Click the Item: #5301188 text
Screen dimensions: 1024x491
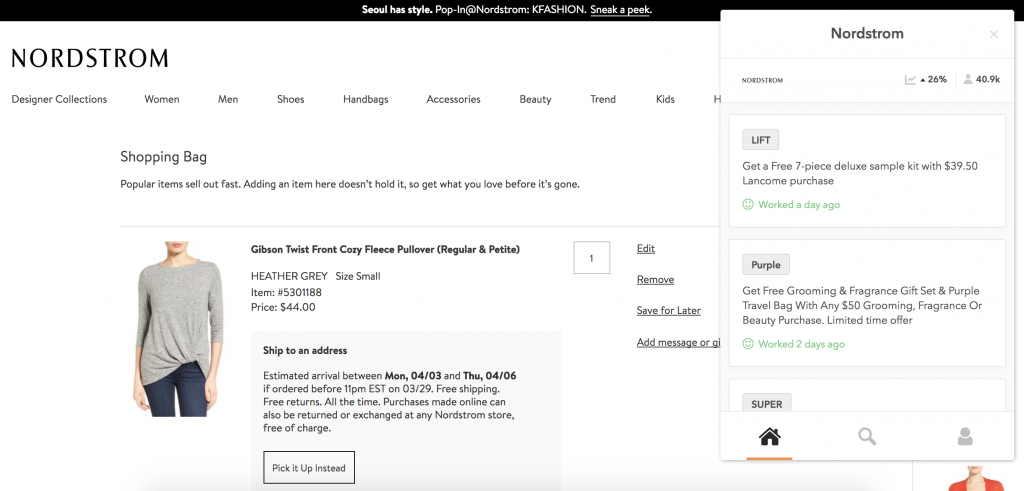286,292
